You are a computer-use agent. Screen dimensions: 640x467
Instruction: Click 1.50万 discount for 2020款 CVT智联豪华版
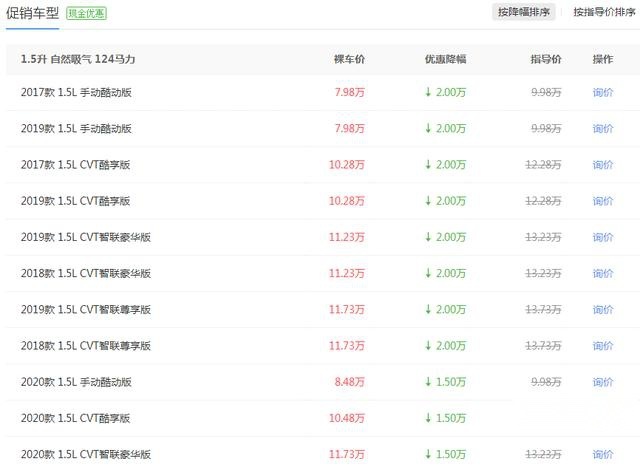[x=445, y=454]
